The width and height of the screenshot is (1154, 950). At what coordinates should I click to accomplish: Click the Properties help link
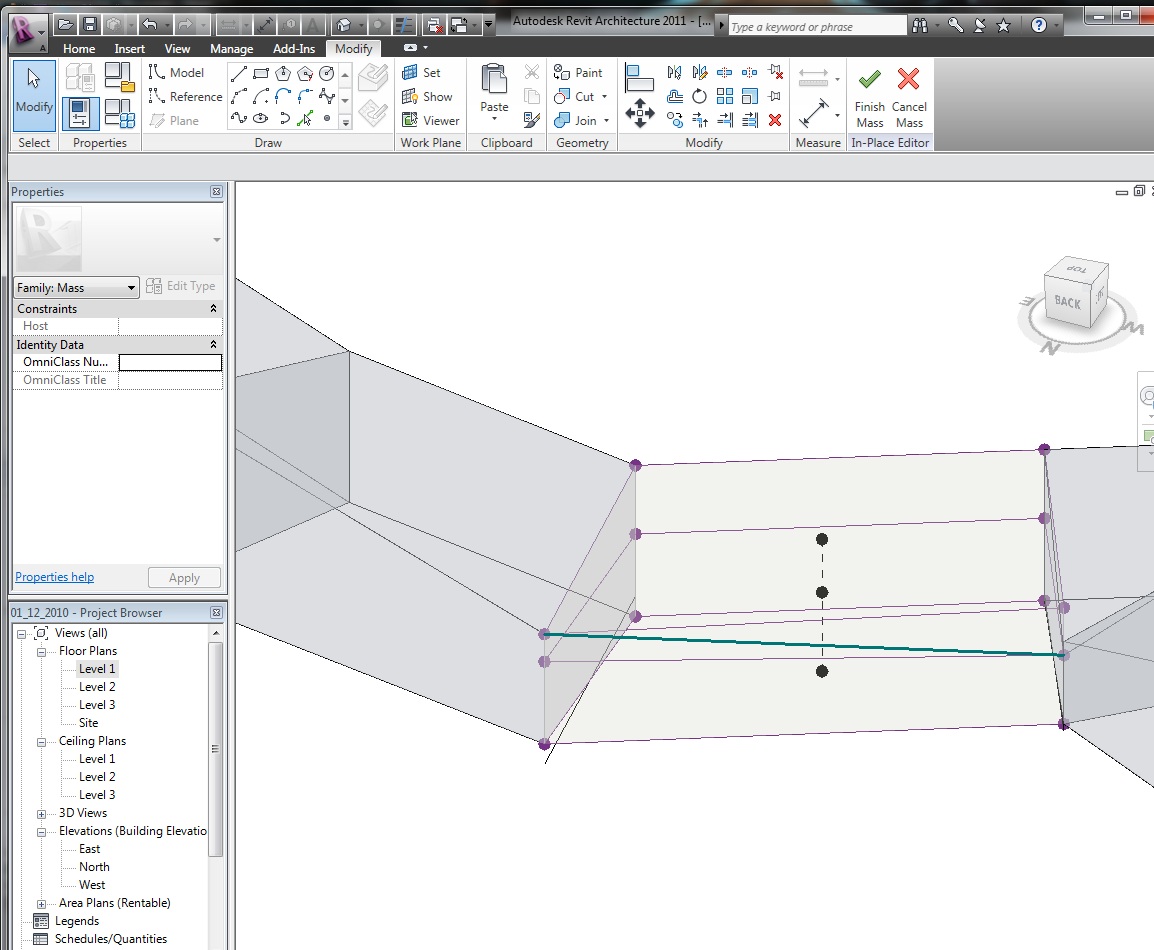pyautogui.click(x=54, y=577)
